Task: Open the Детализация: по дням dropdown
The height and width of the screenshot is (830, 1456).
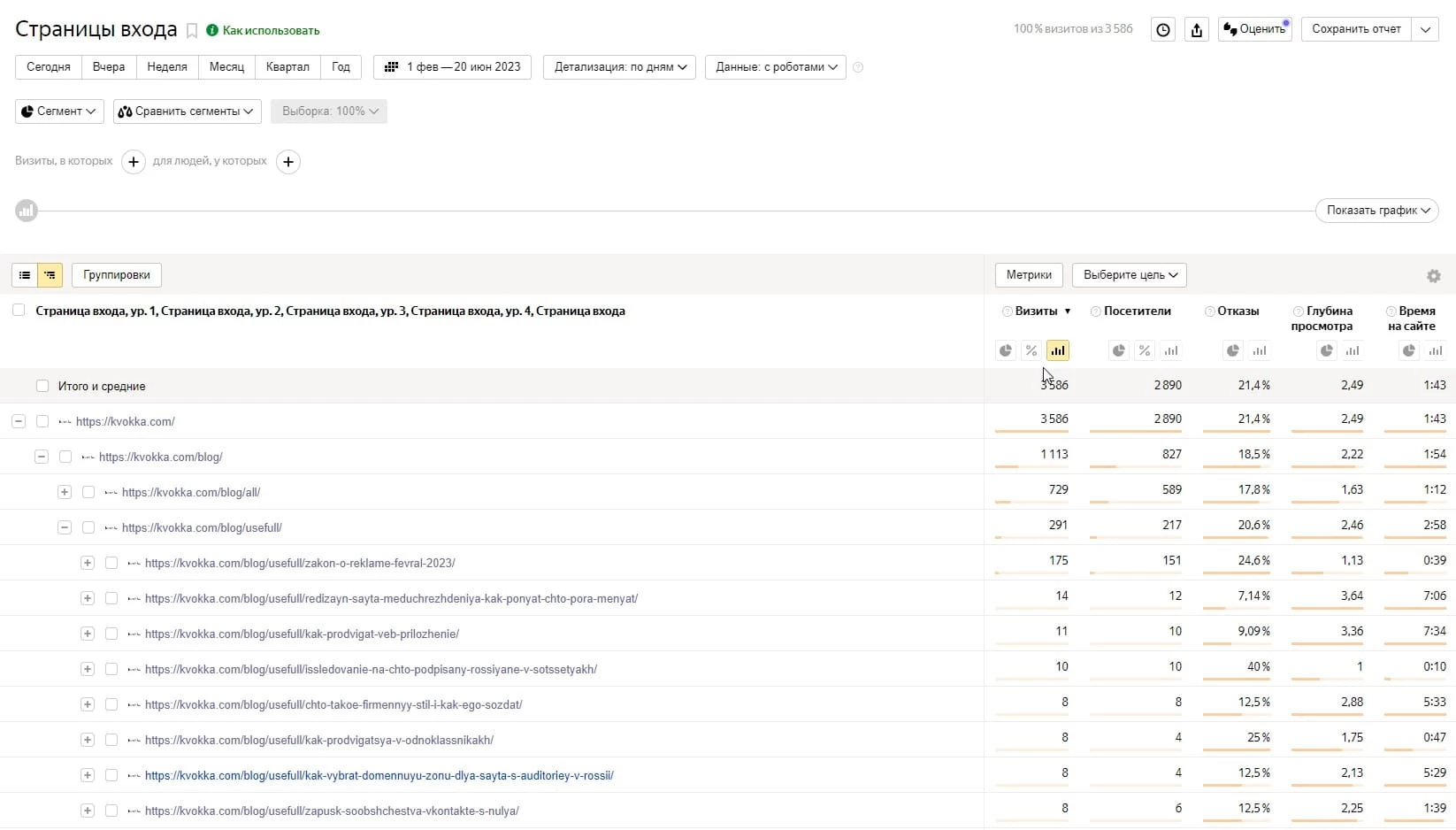Action: (619, 67)
